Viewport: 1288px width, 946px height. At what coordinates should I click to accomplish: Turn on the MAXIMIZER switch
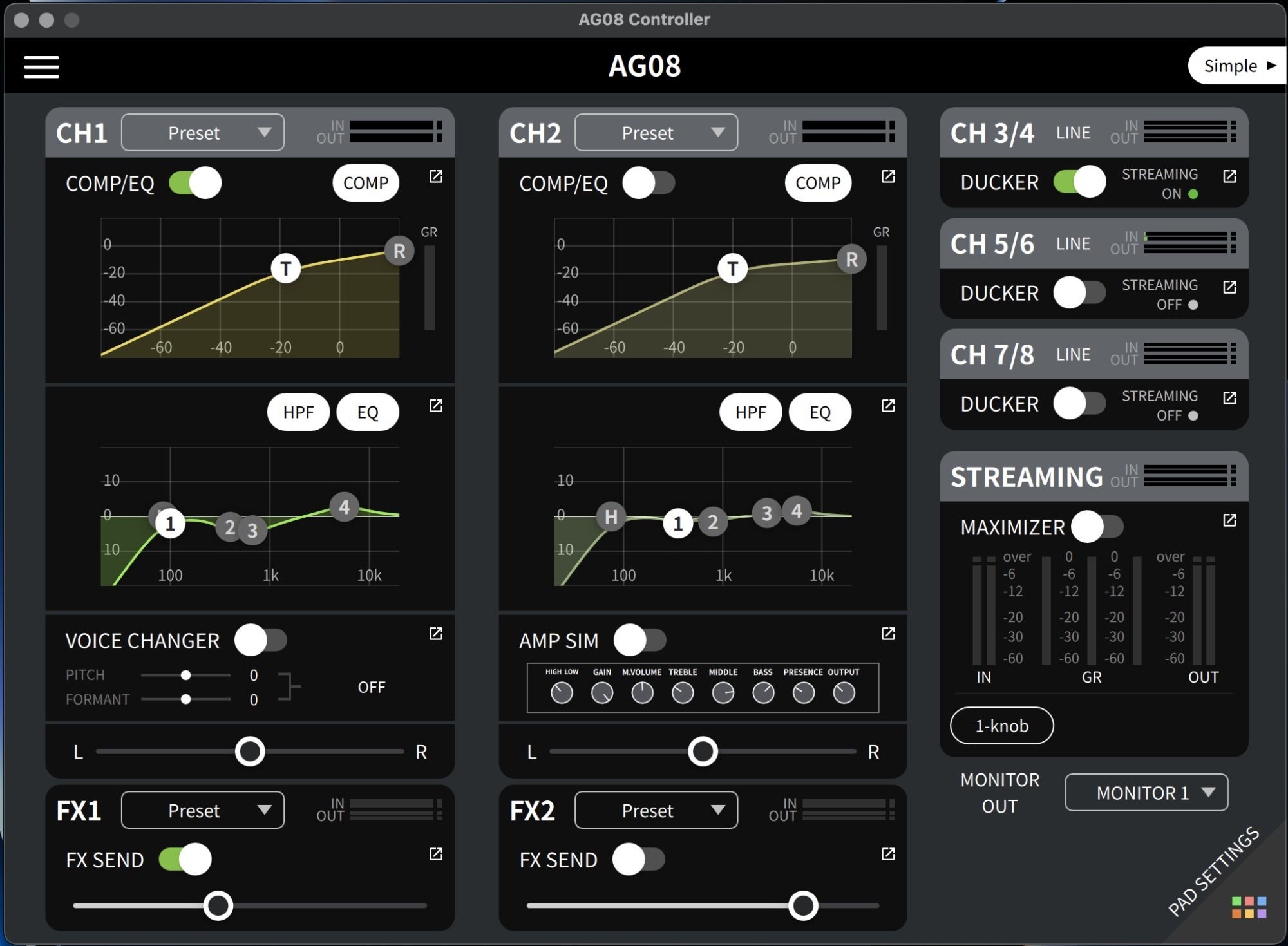pyautogui.click(x=1097, y=527)
